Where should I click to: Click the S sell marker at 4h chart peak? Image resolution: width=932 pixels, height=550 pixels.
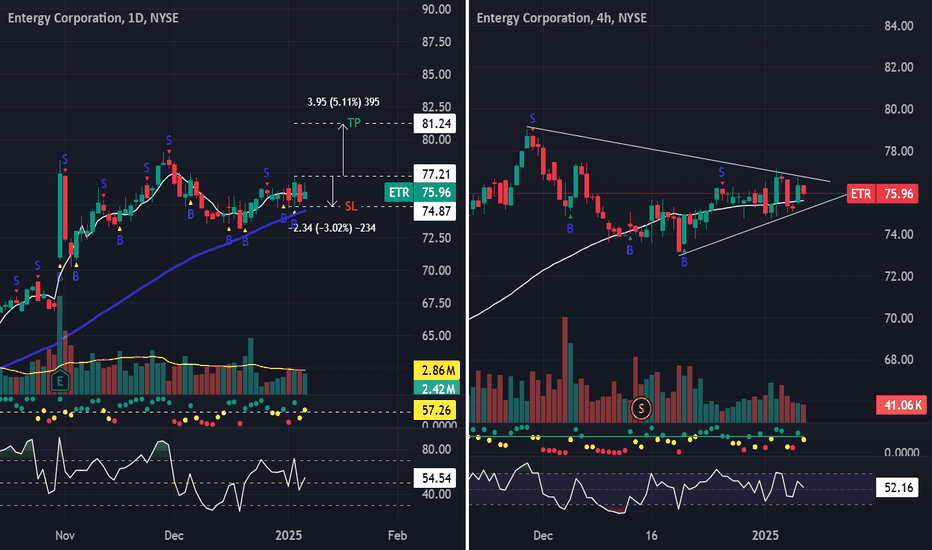coord(533,118)
